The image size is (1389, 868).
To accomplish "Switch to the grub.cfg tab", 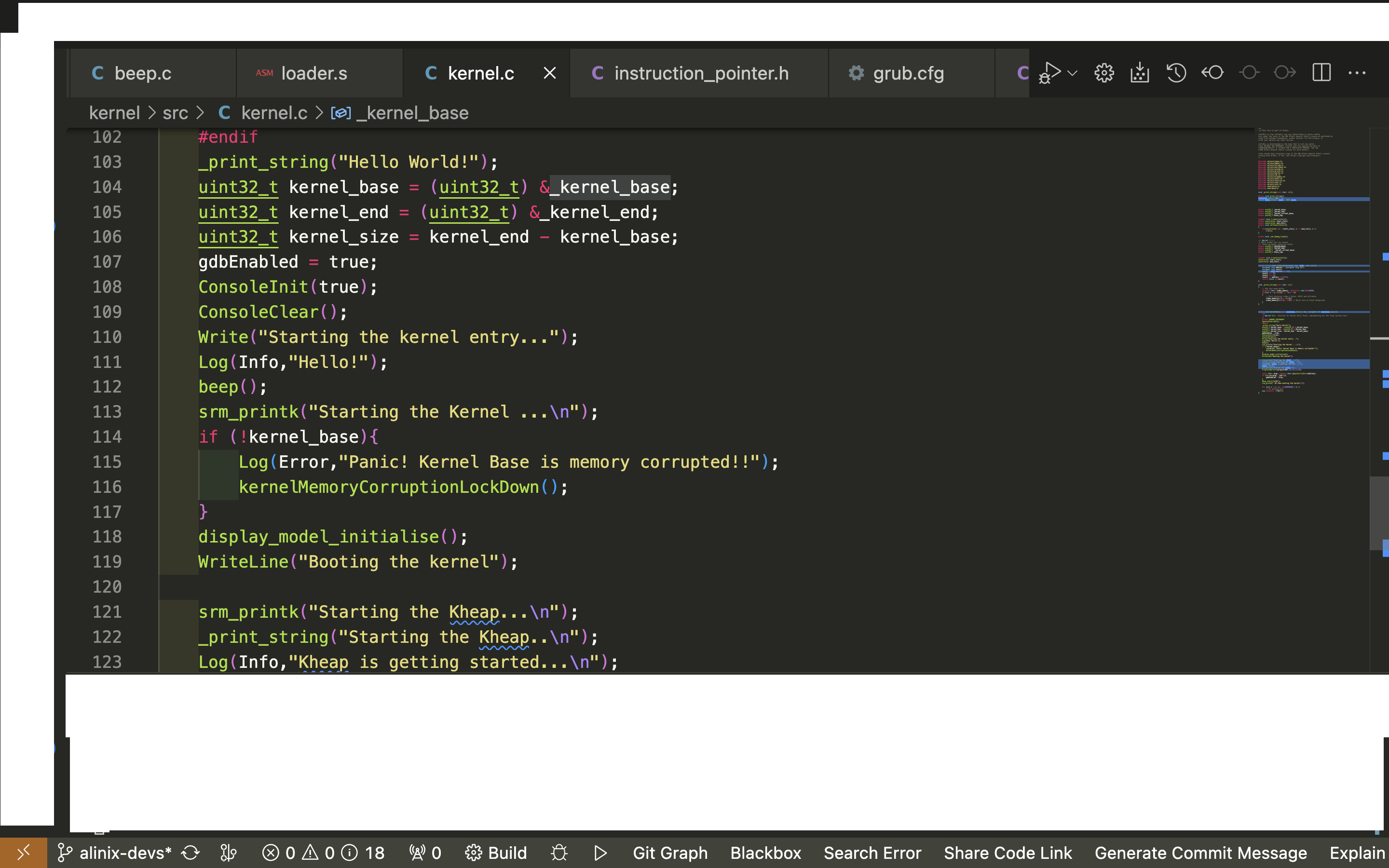I will [911, 73].
